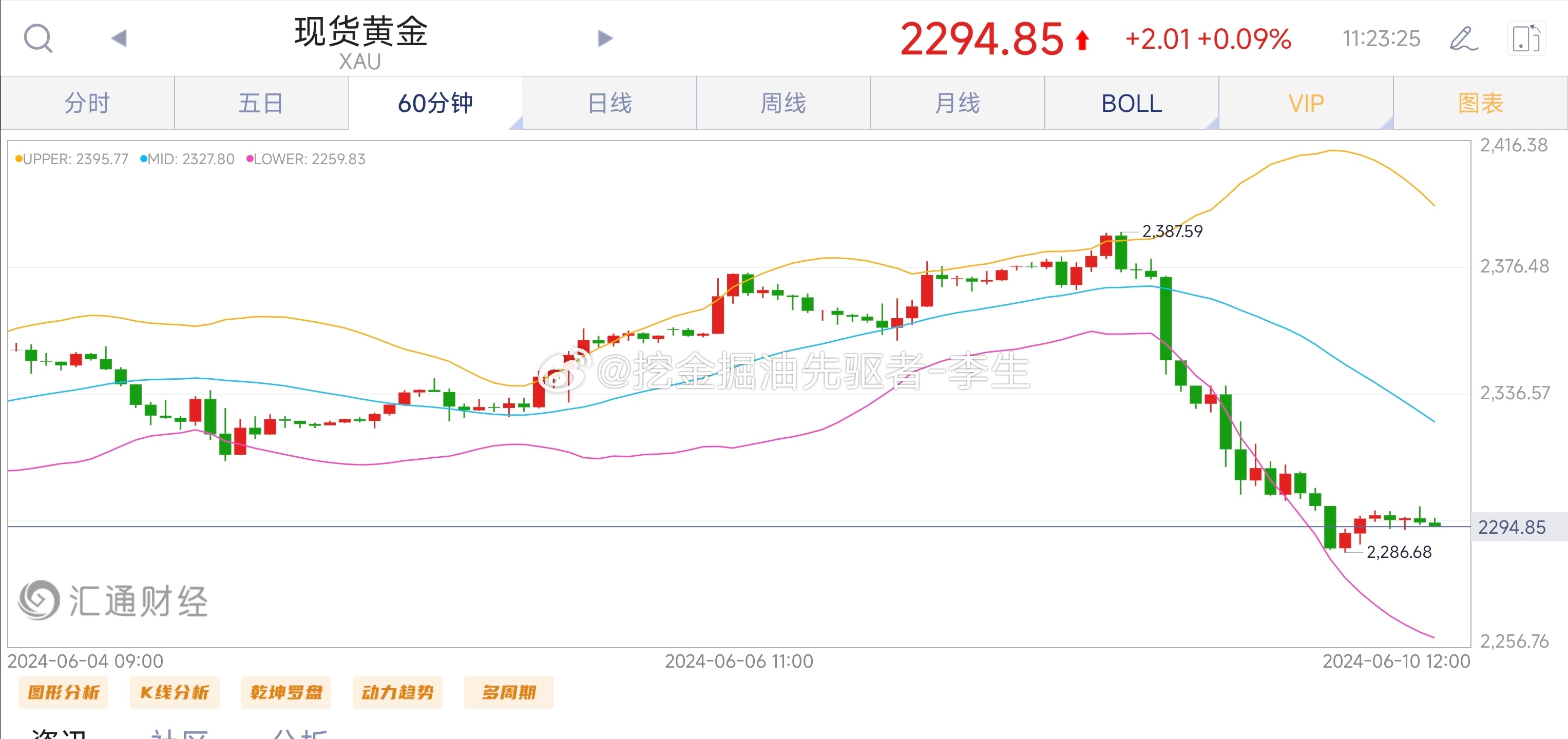The height and width of the screenshot is (739, 1568).
Task: Click the 2294.85 price at top
Action: (x=982, y=39)
